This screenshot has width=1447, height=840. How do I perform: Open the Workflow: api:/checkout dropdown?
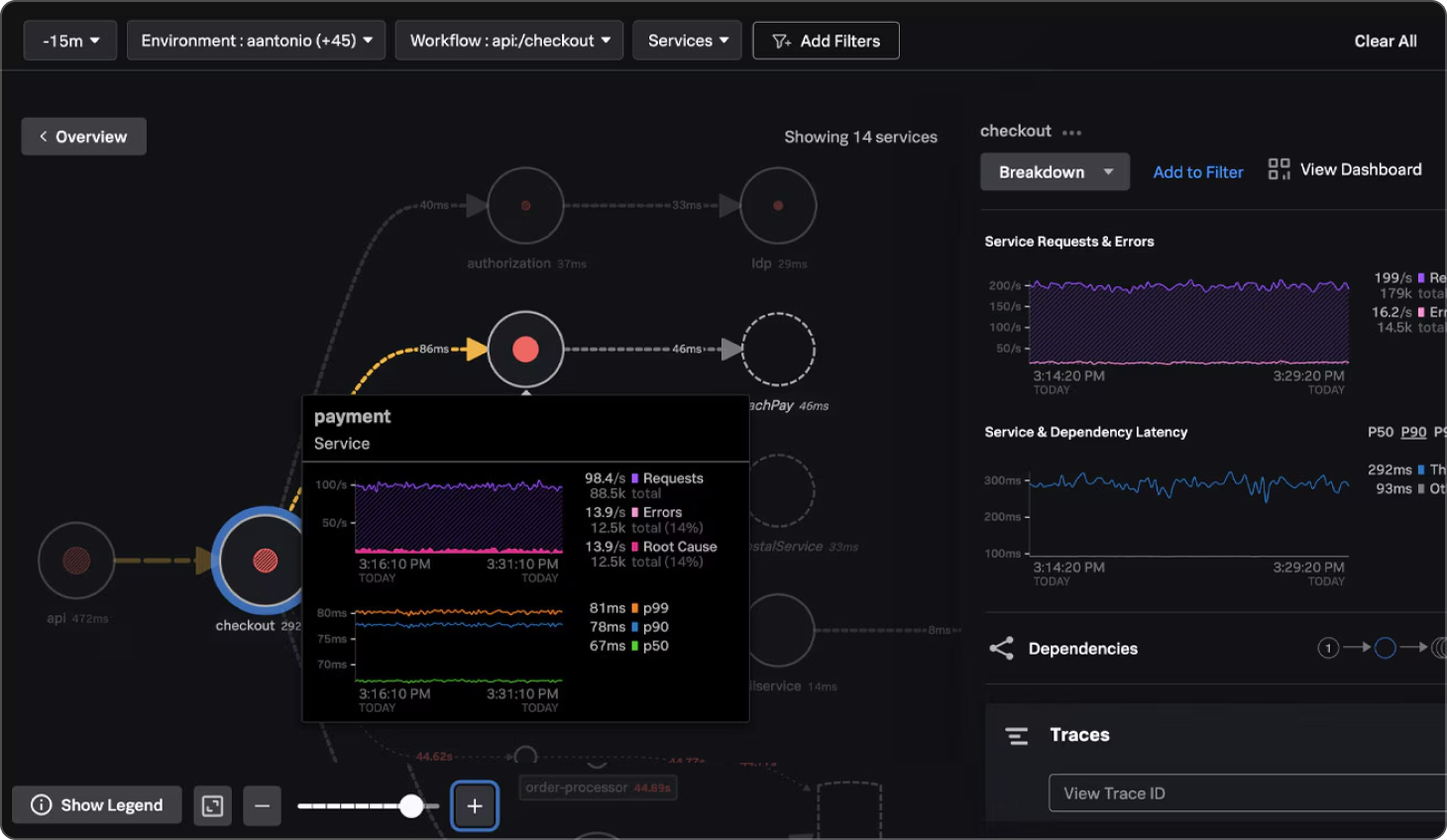click(x=509, y=41)
